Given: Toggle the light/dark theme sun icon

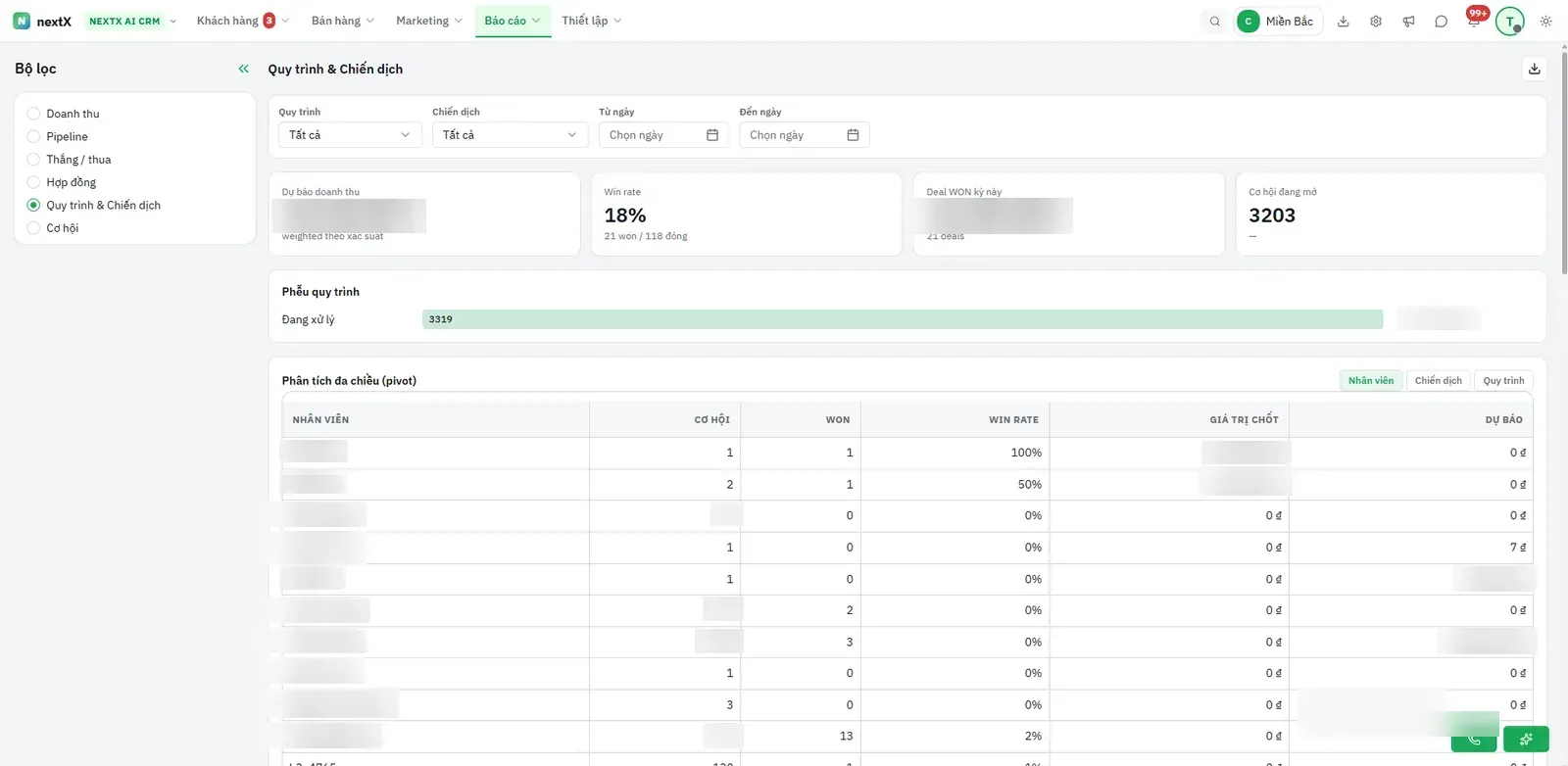Looking at the screenshot, I should (1545, 22).
